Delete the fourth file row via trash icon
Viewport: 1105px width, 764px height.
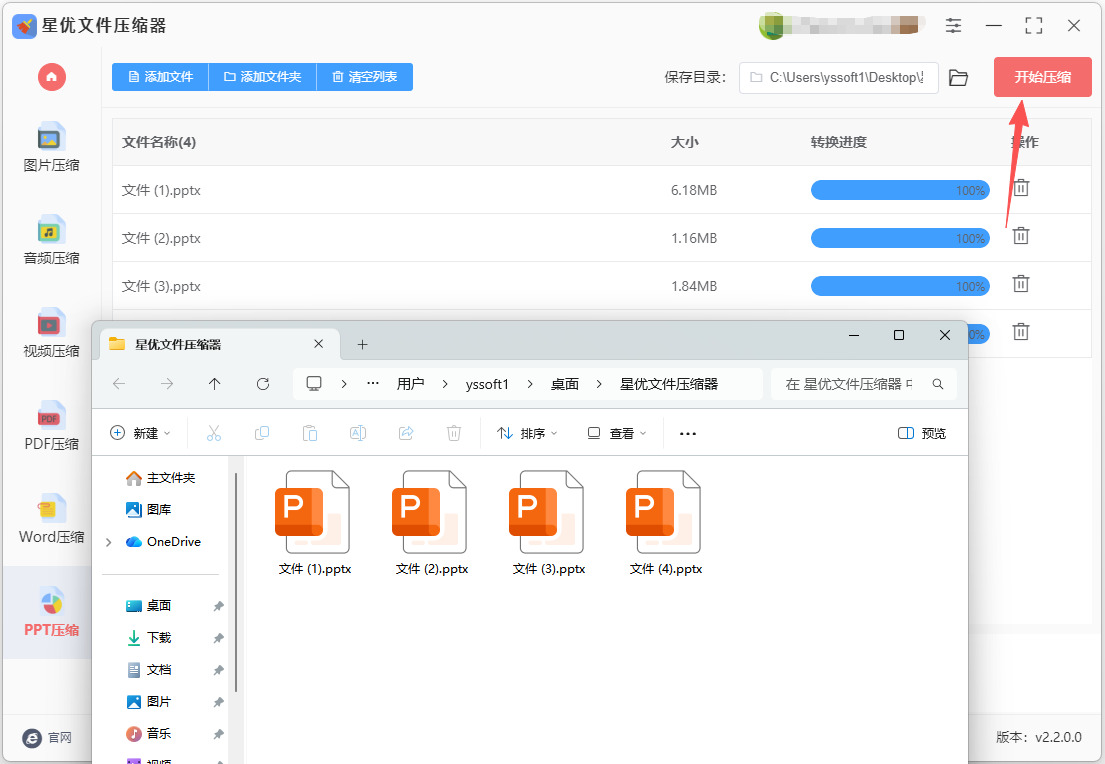(1021, 332)
